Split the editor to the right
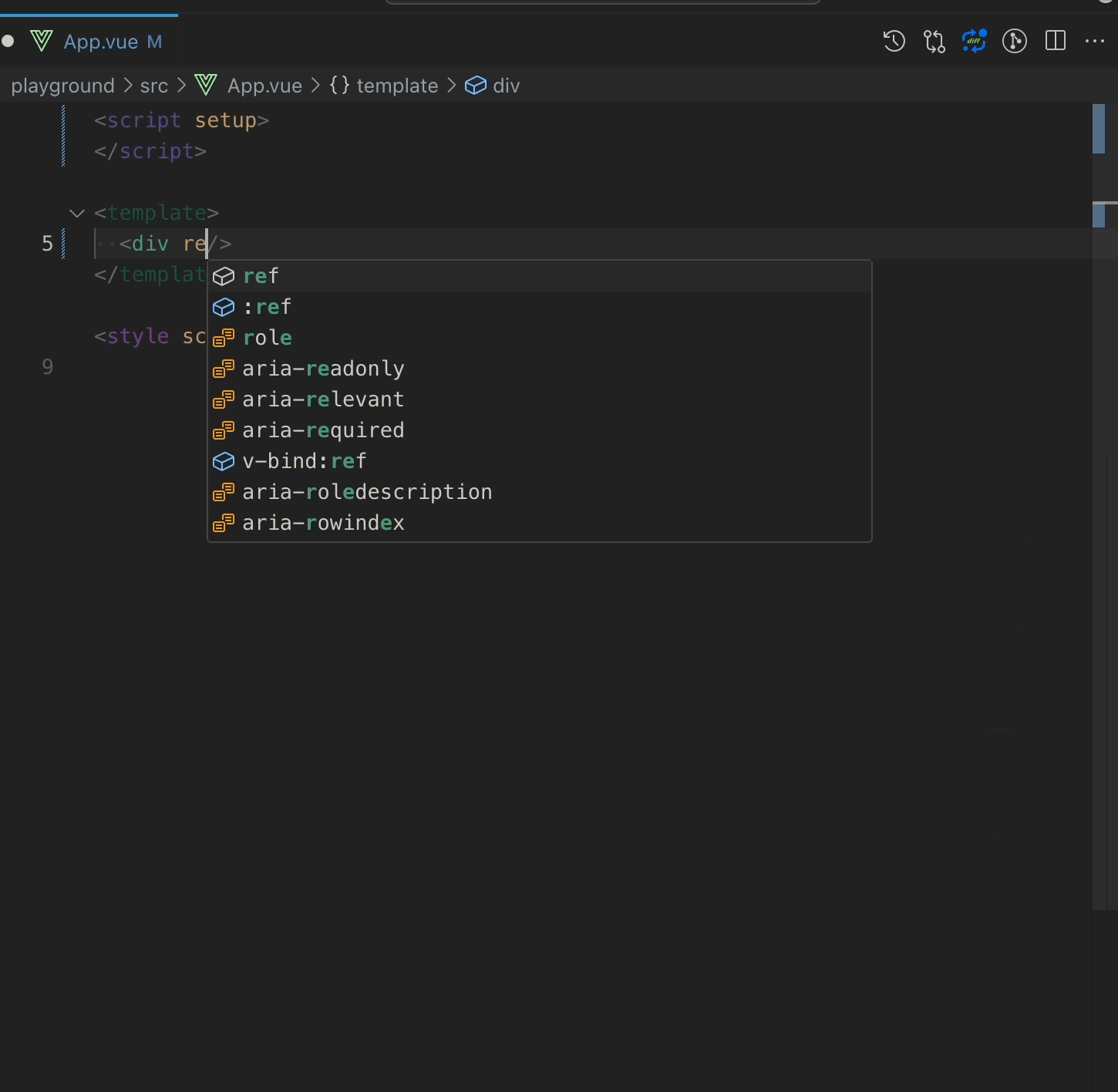The height and width of the screenshot is (1092, 1118). pyautogui.click(x=1055, y=41)
